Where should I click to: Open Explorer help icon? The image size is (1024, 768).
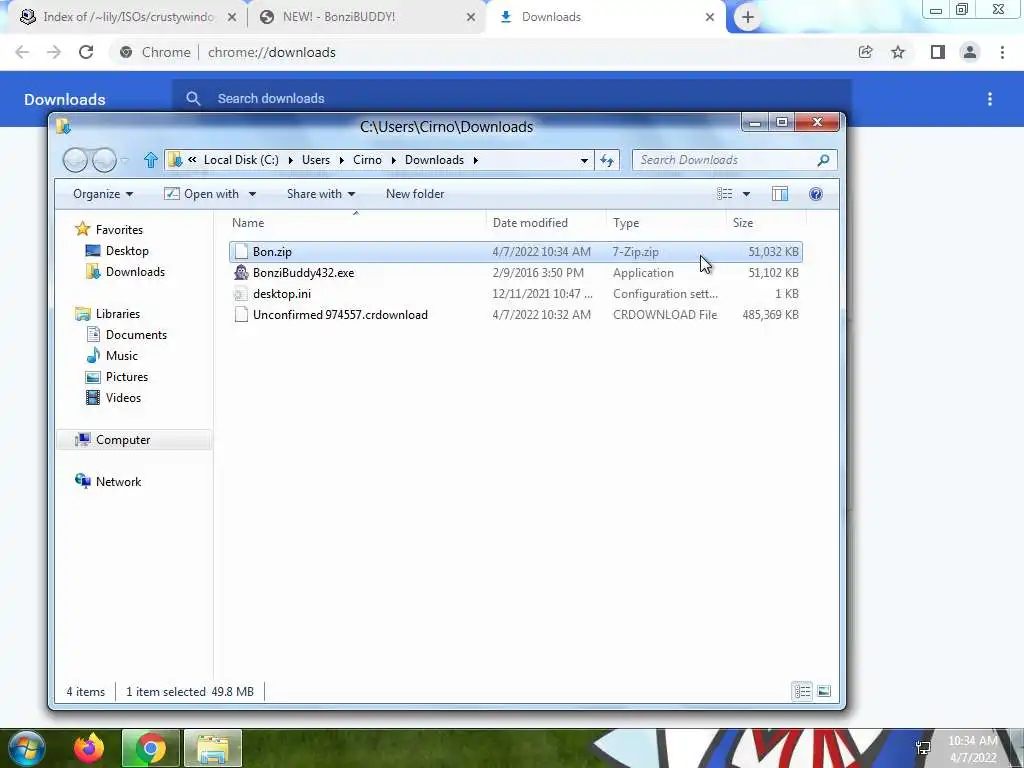coord(816,194)
